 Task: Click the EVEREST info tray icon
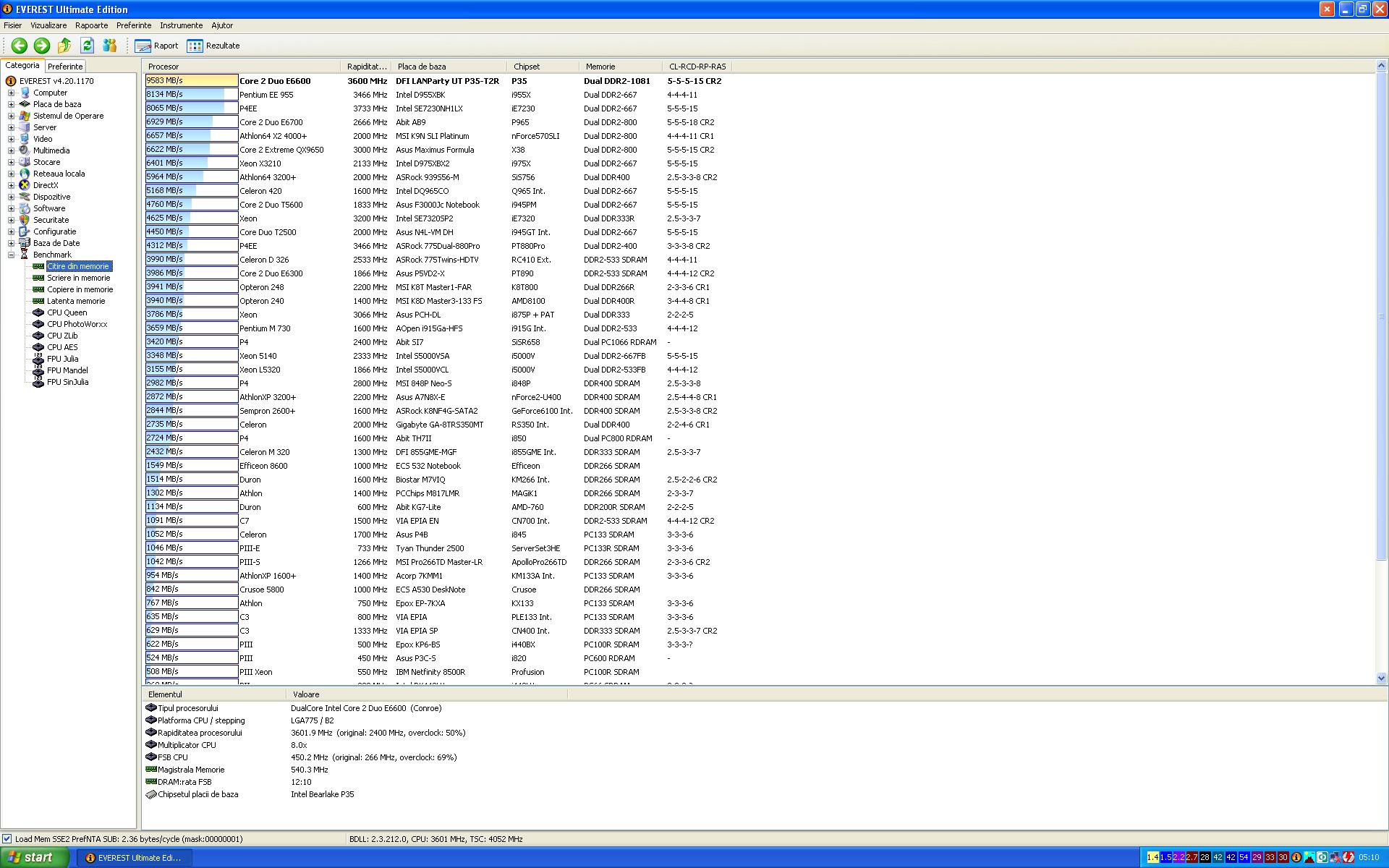point(1296,858)
